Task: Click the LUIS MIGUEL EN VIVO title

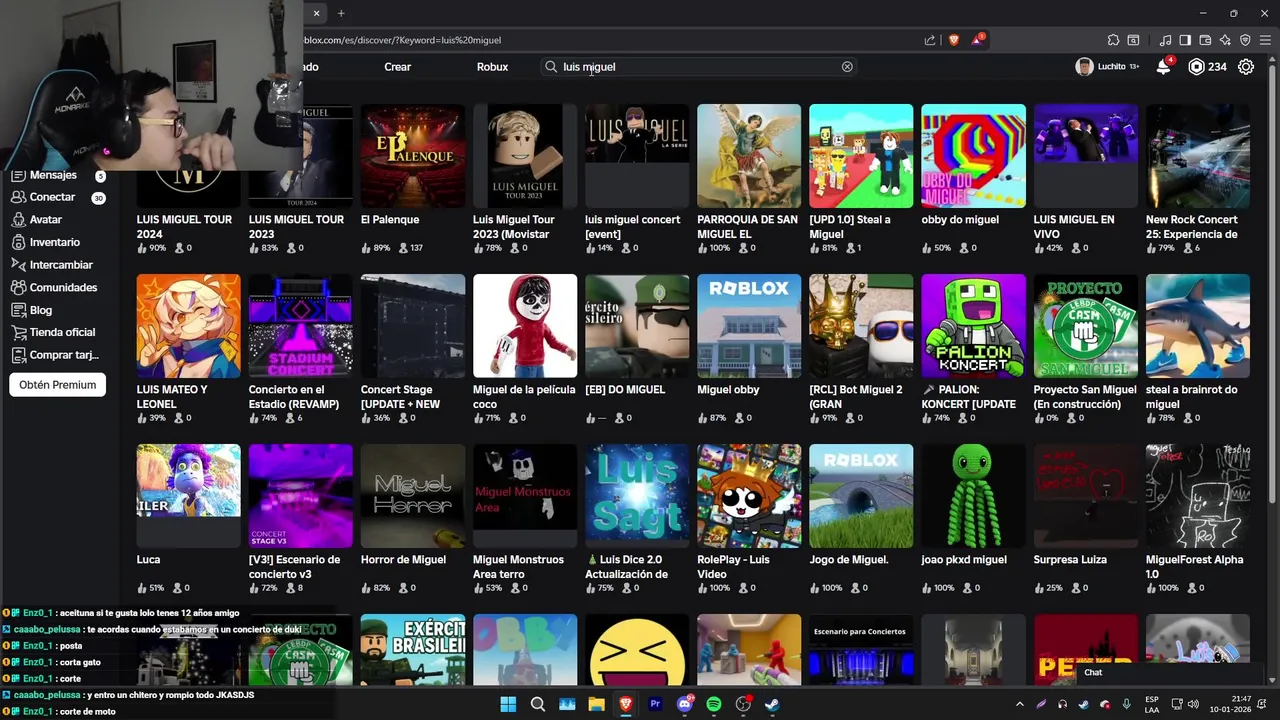Action: click(x=1074, y=227)
